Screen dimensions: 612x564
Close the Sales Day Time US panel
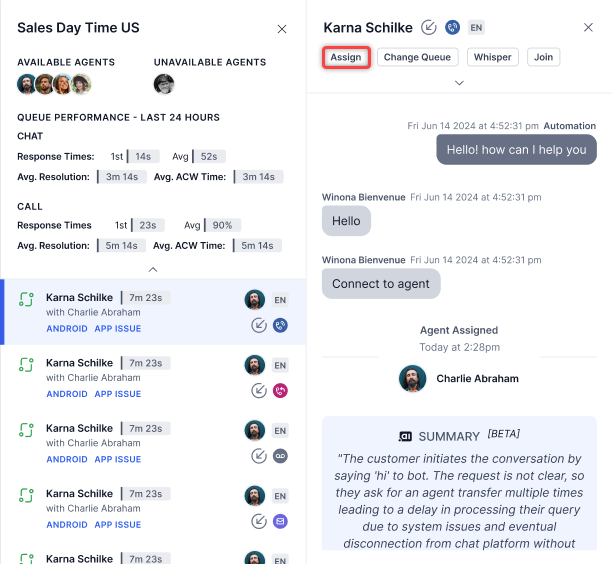pyautogui.click(x=282, y=29)
